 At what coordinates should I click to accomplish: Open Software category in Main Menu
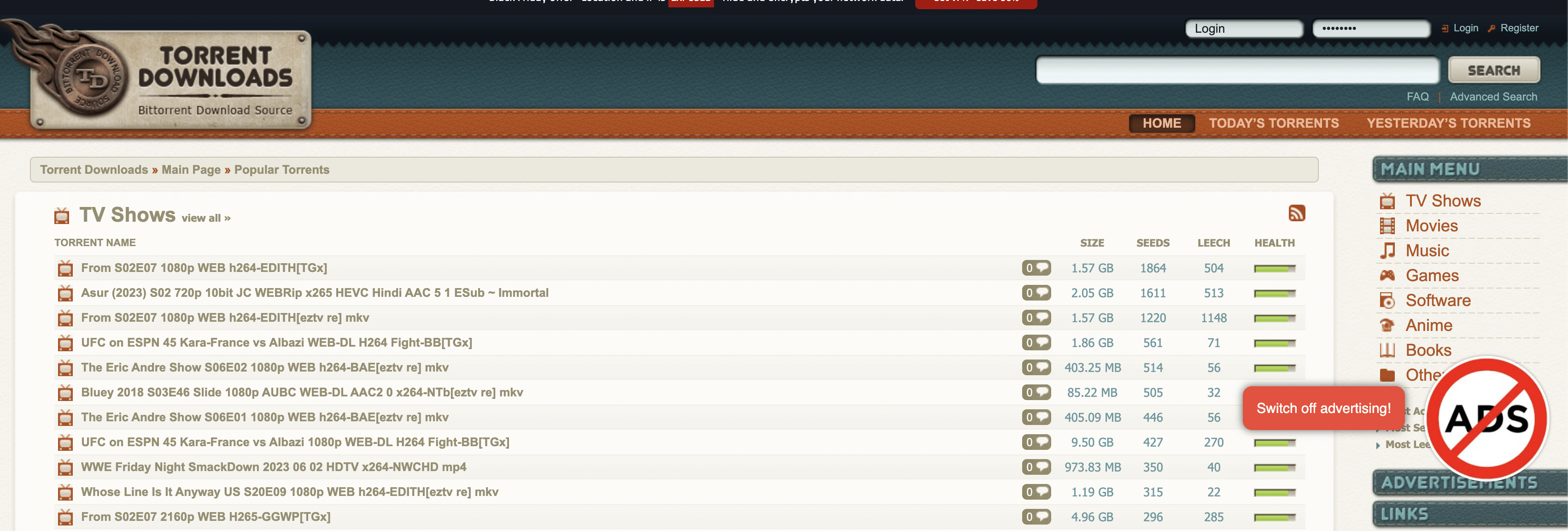(1438, 300)
